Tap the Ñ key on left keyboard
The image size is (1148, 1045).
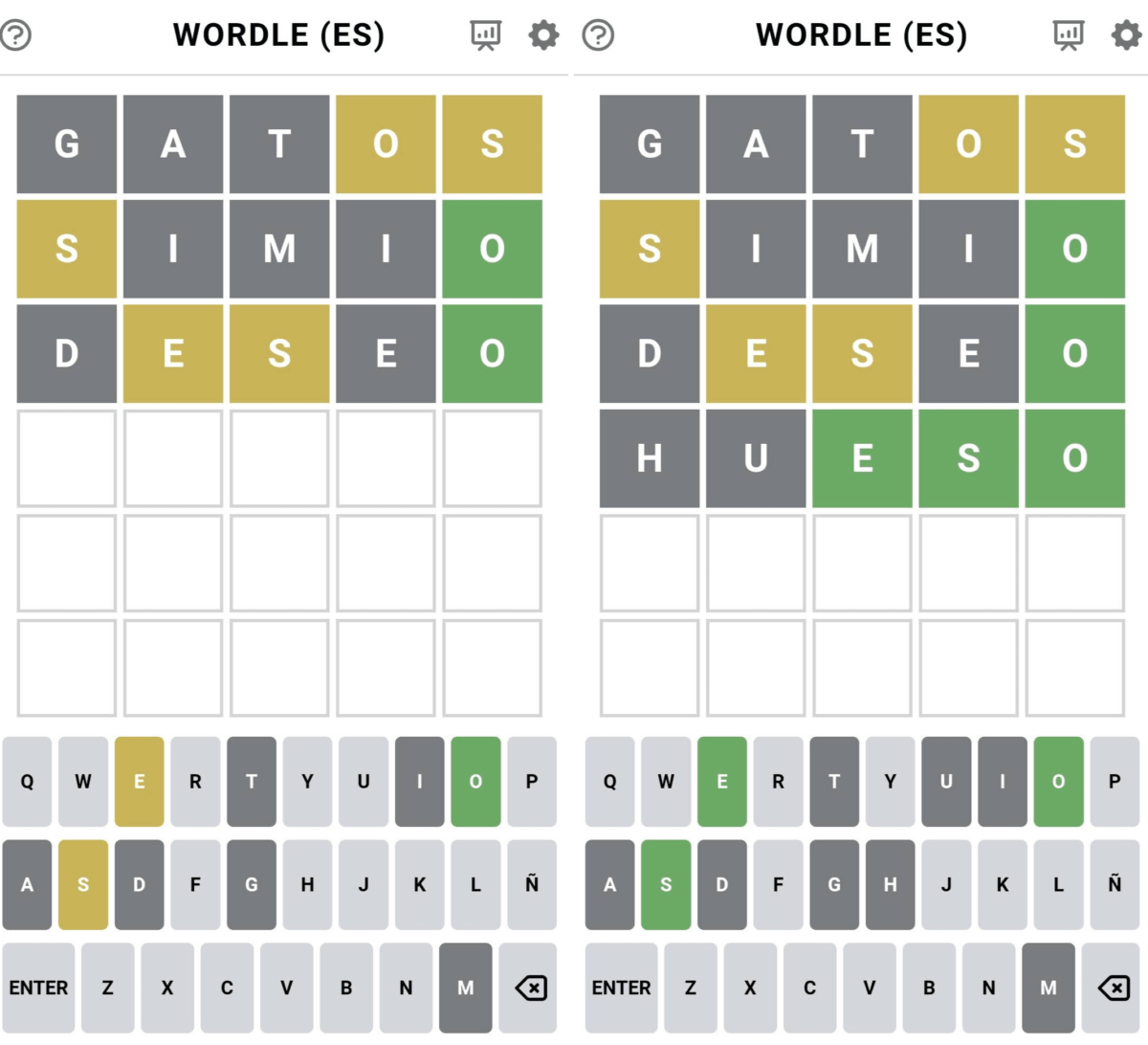pos(532,884)
